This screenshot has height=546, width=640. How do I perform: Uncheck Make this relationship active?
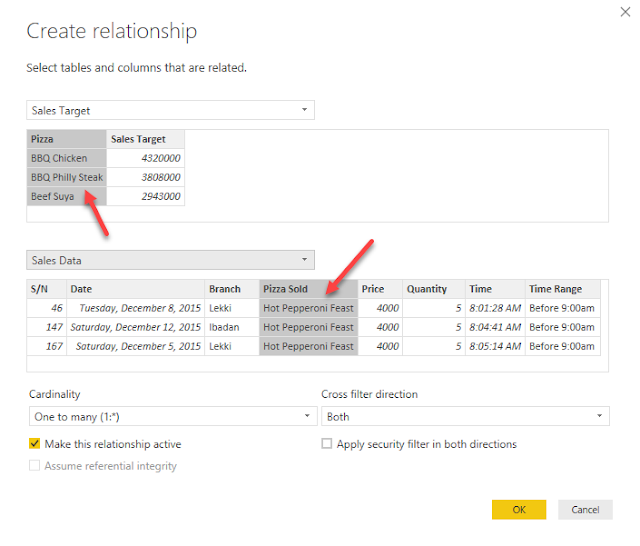[35, 444]
